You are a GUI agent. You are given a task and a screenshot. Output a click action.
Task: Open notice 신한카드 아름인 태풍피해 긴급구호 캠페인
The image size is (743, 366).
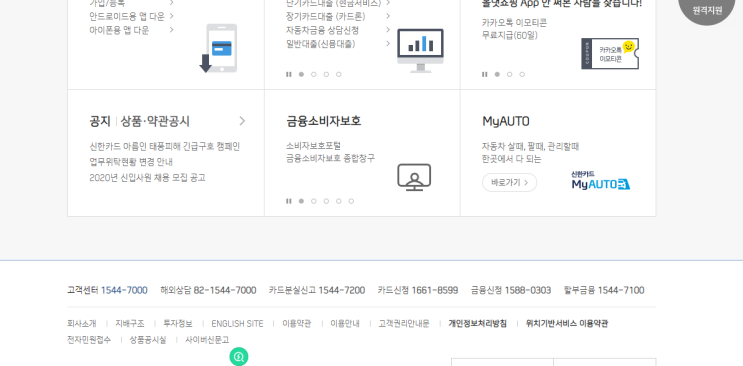164,146
